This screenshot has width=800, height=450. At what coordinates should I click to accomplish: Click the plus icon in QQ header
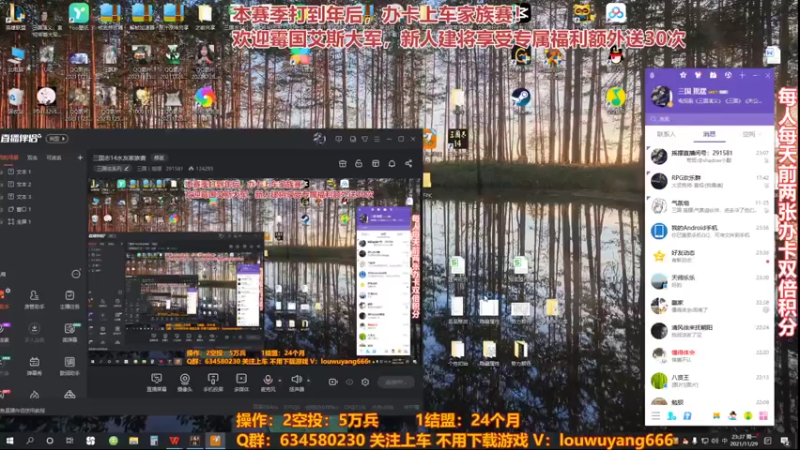coord(742,76)
